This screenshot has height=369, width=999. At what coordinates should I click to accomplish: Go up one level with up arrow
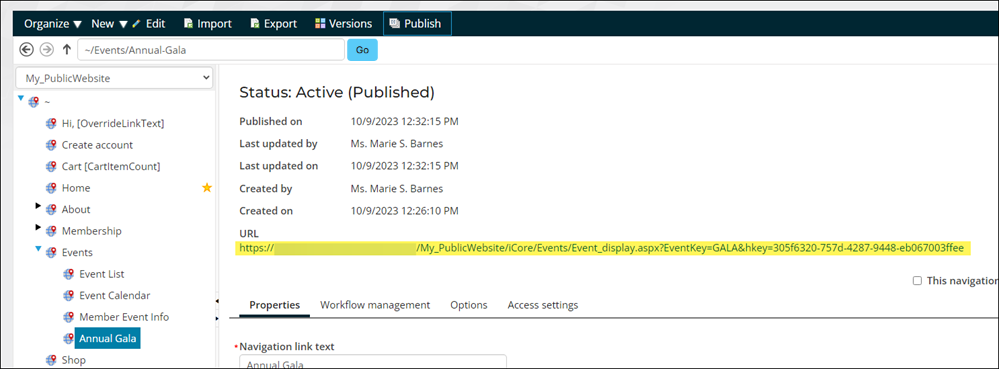click(x=66, y=50)
